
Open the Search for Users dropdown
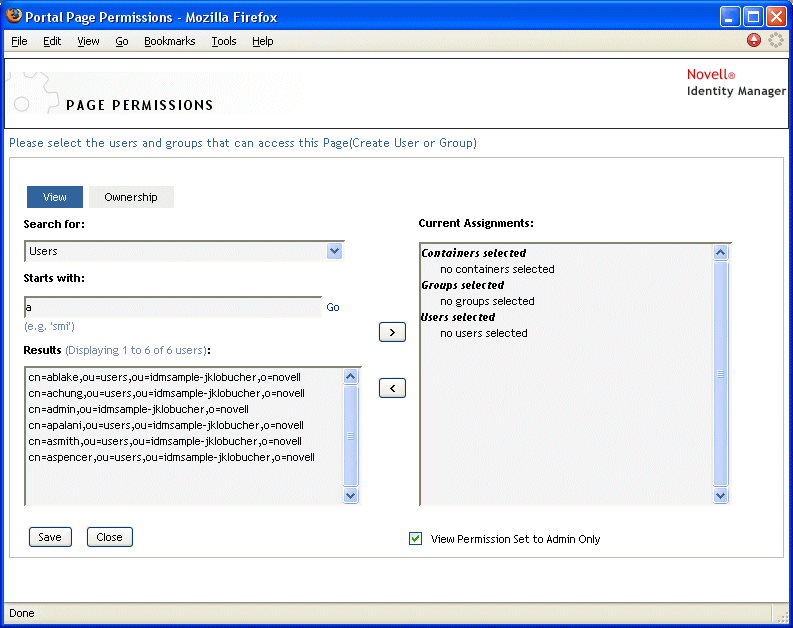(x=334, y=251)
